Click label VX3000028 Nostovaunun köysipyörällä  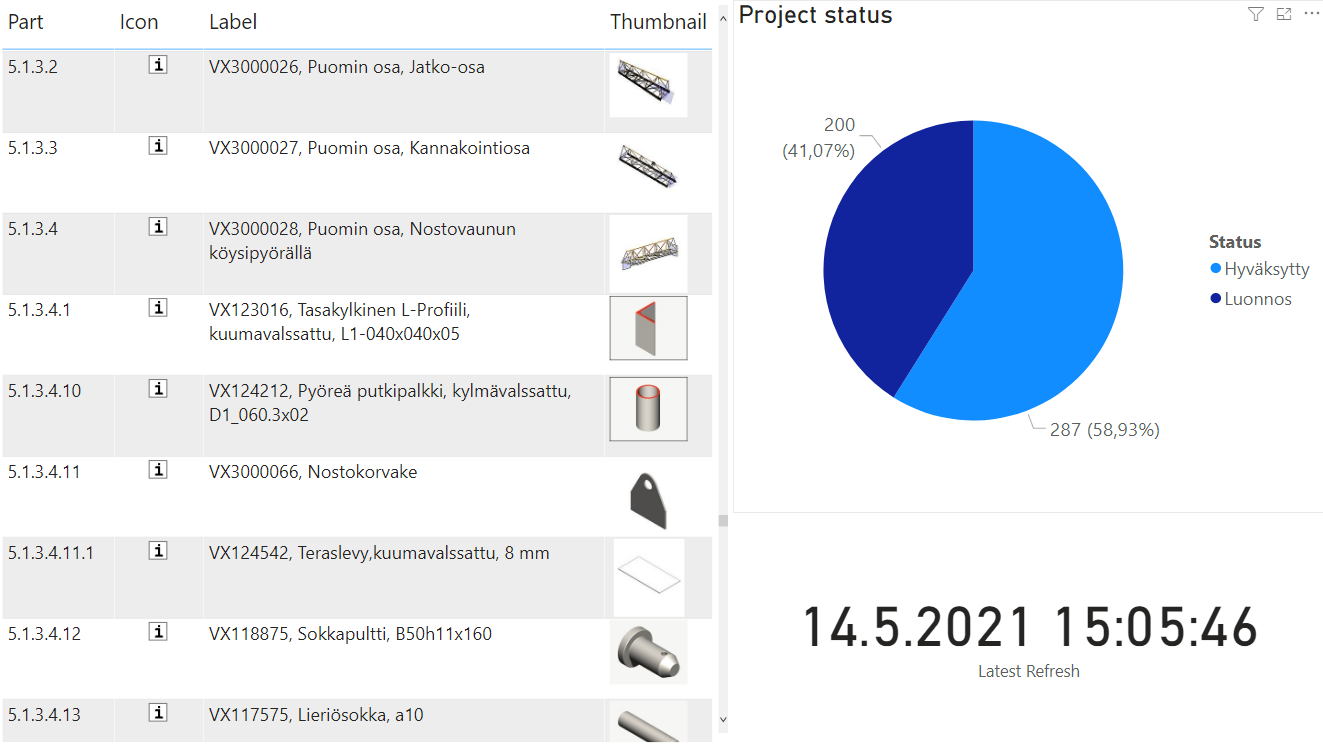click(362, 241)
